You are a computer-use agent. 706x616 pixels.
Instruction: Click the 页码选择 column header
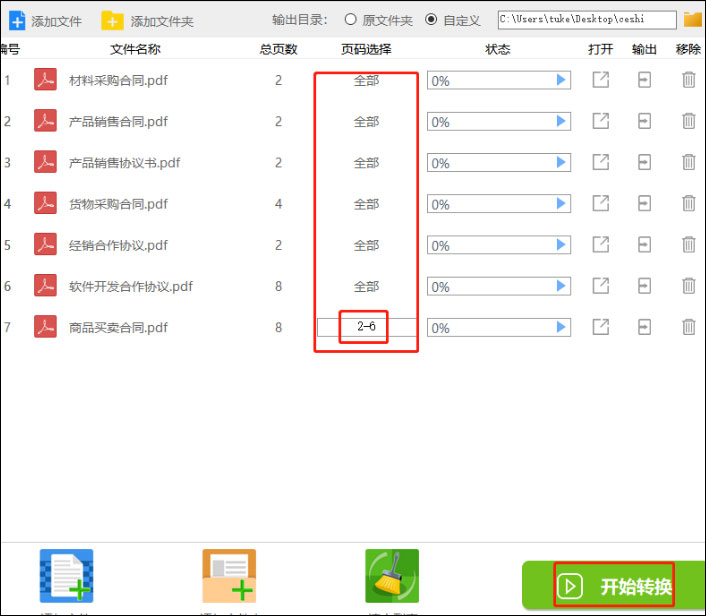(366, 49)
